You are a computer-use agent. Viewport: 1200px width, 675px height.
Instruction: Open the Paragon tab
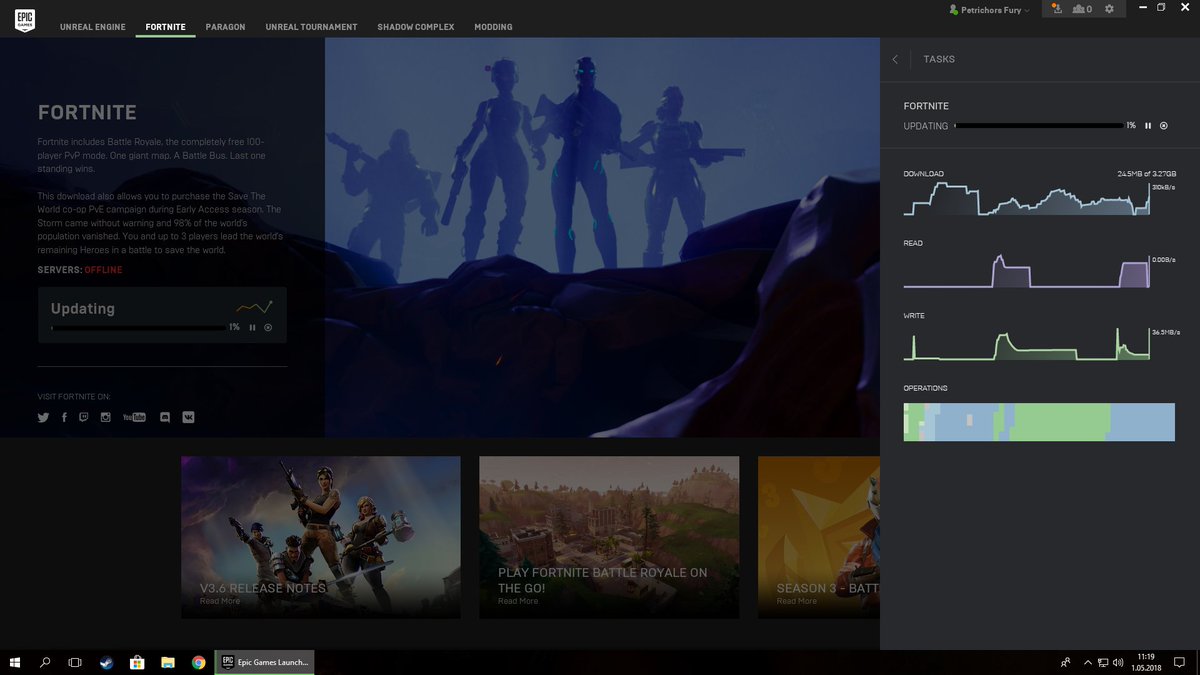[225, 27]
